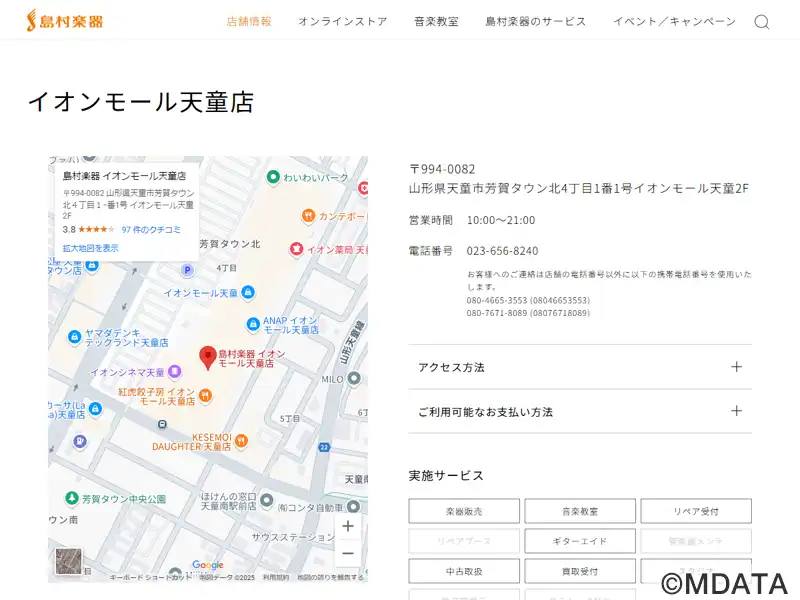Screen dimensions: 800x600
Task: Select the (有)コンタ自動車 marker
Action: click(x=354, y=507)
